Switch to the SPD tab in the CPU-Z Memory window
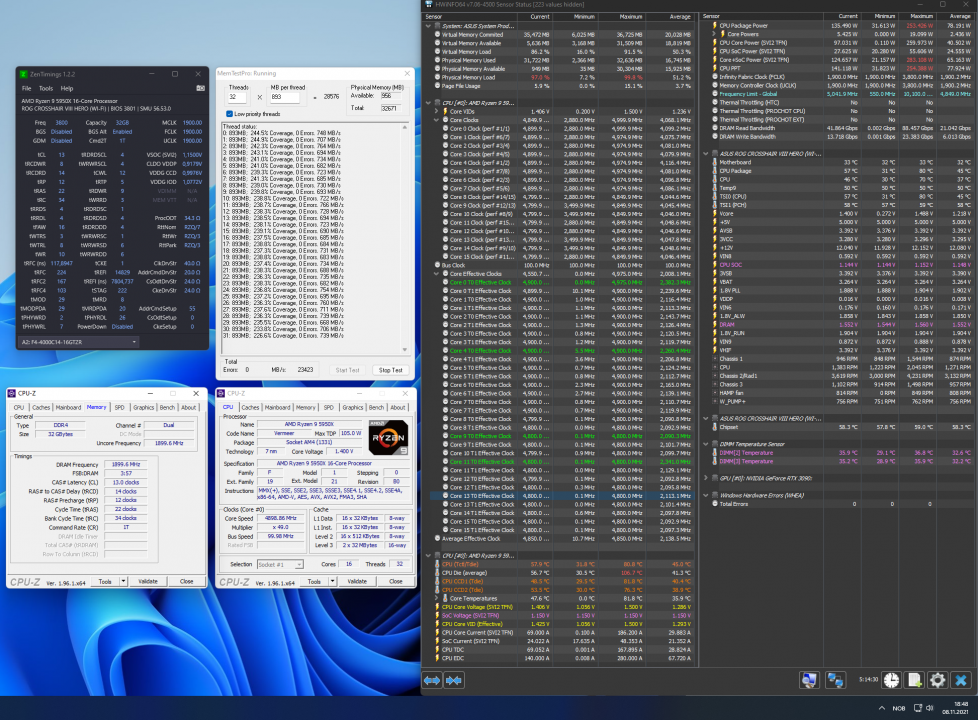 pos(120,407)
